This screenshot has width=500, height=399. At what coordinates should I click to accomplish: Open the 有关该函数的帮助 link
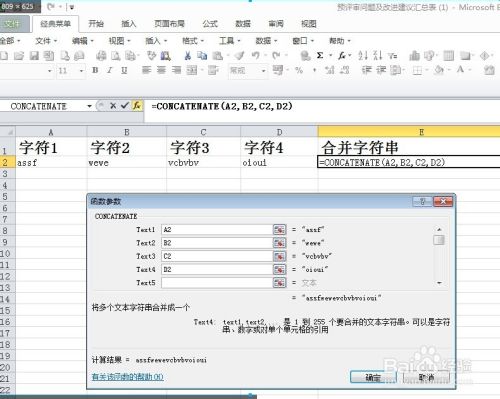127,377
